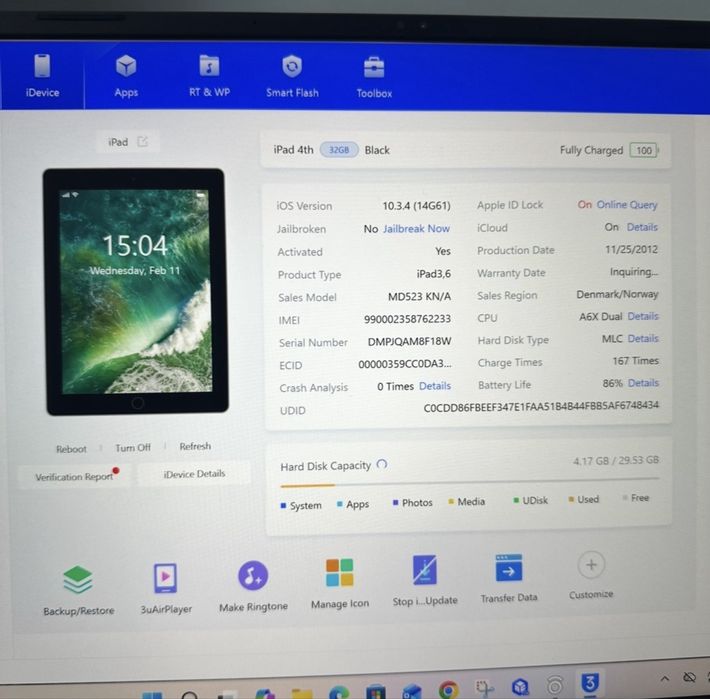Click the serial number DMPJQAM8F18W
Image resolution: width=710 pixels, height=699 pixels.
point(409,341)
